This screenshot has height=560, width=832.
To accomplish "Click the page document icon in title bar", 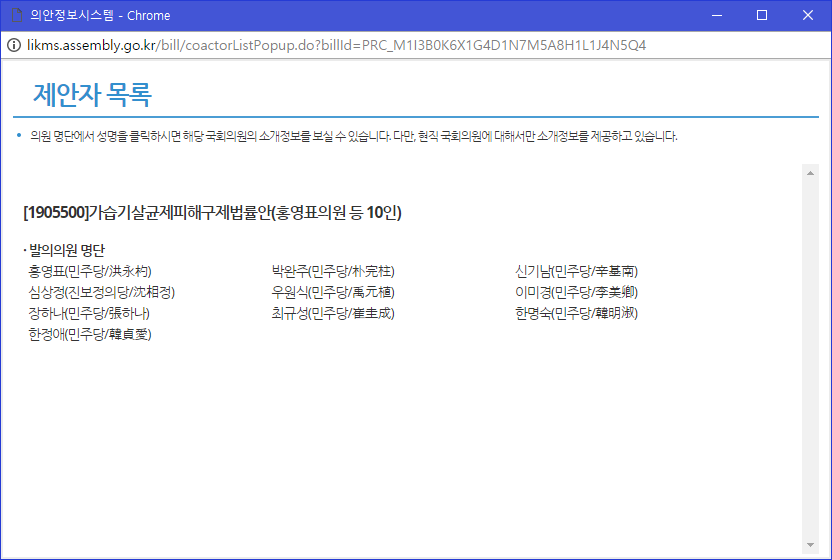I will (17, 15).
